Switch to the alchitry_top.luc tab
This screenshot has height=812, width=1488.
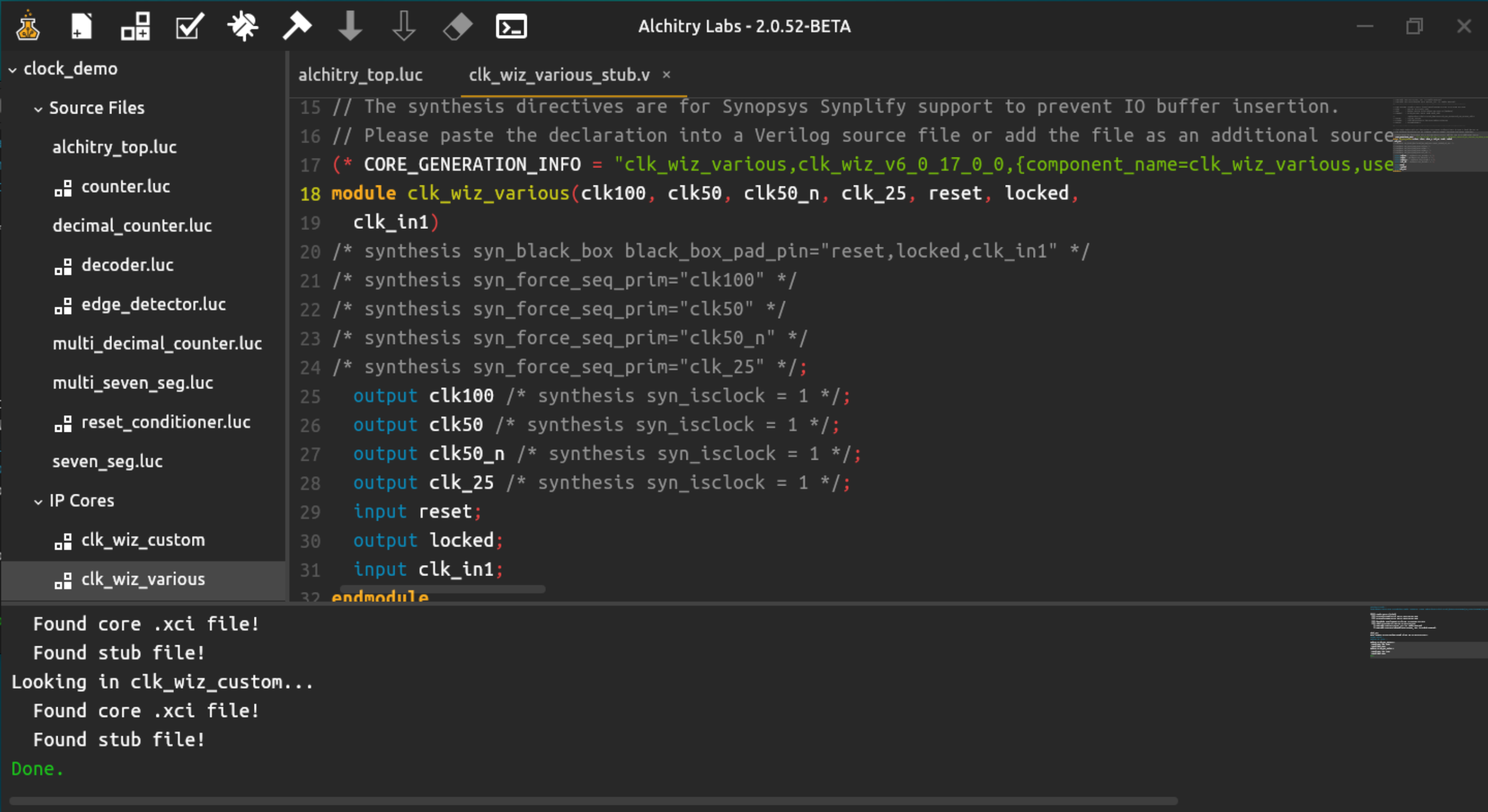(x=360, y=75)
